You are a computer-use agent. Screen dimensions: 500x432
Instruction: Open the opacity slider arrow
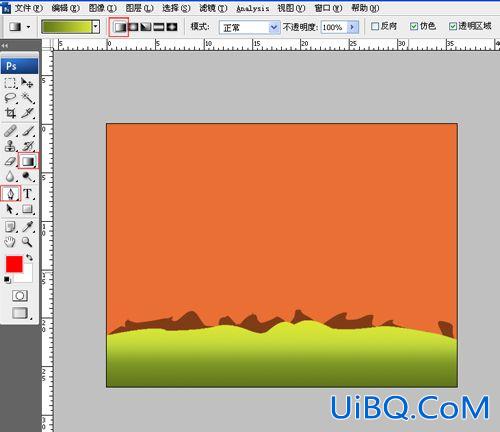click(352, 27)
